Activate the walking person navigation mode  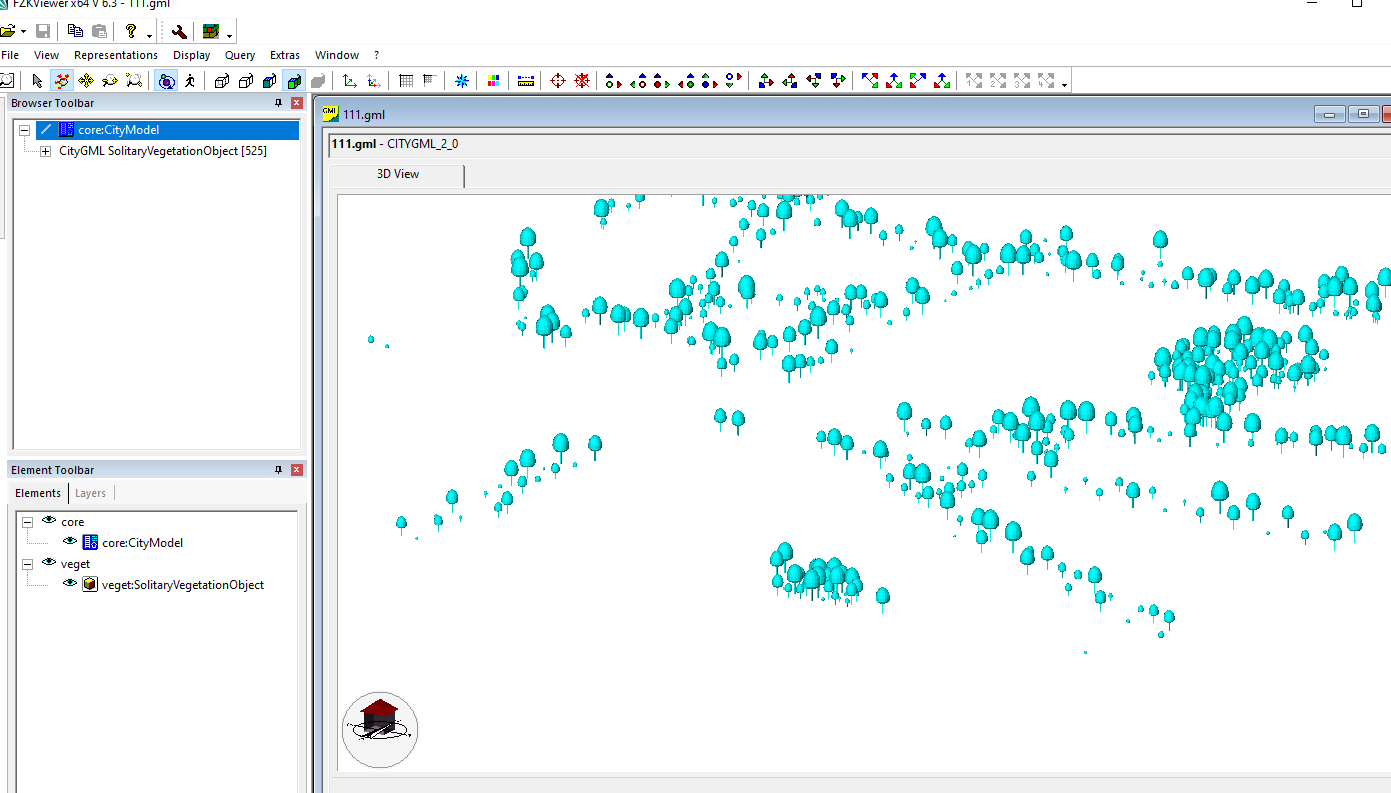pos(190,81)
